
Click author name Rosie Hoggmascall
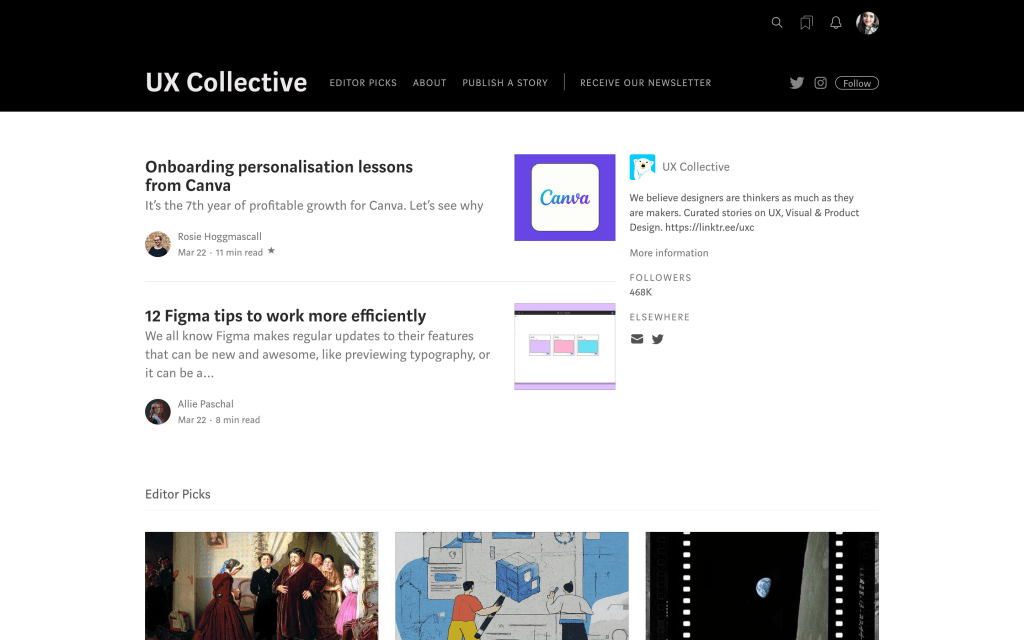[219, 237]
